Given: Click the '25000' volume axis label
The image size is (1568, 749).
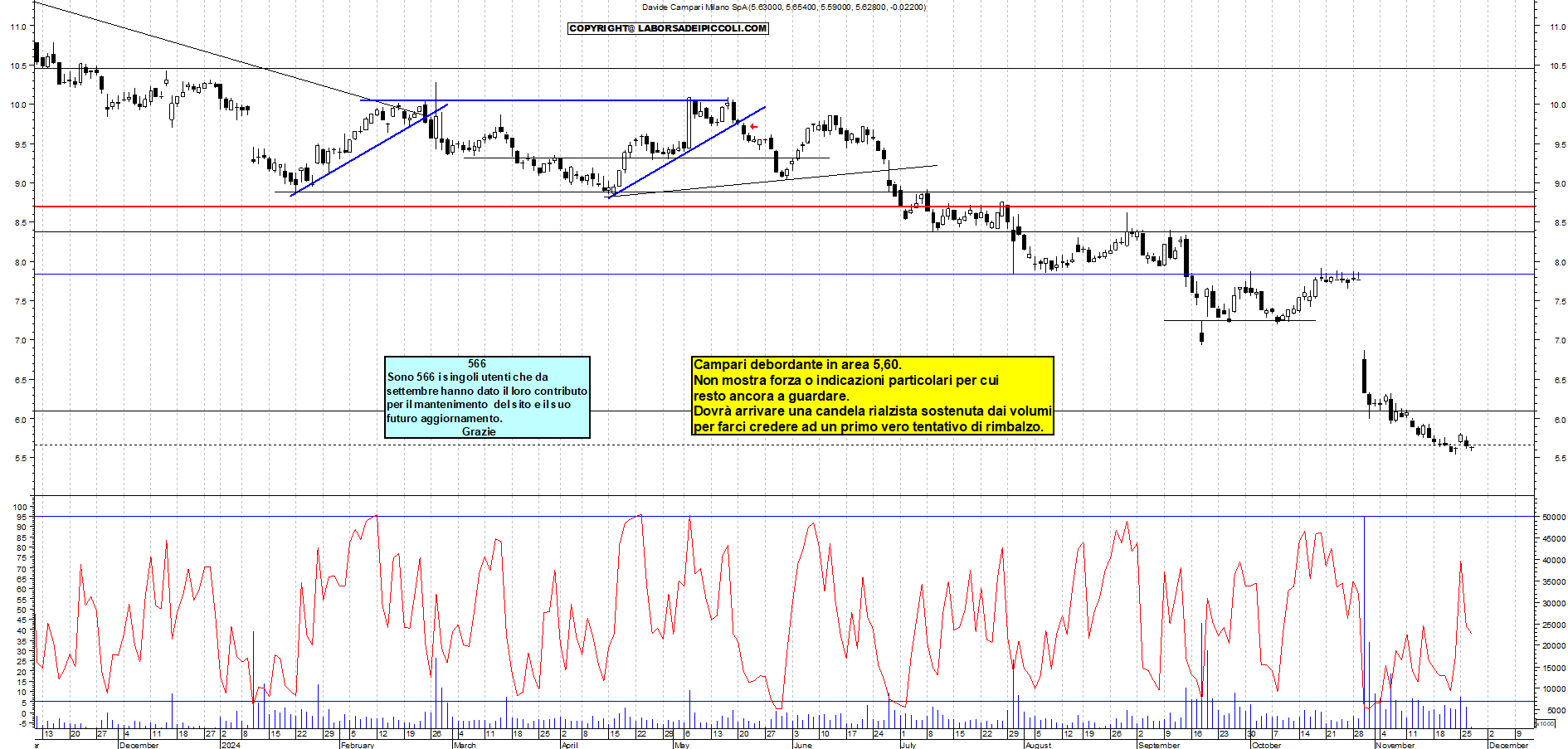Looking at the screenshot, I should tap(1554, 625).
